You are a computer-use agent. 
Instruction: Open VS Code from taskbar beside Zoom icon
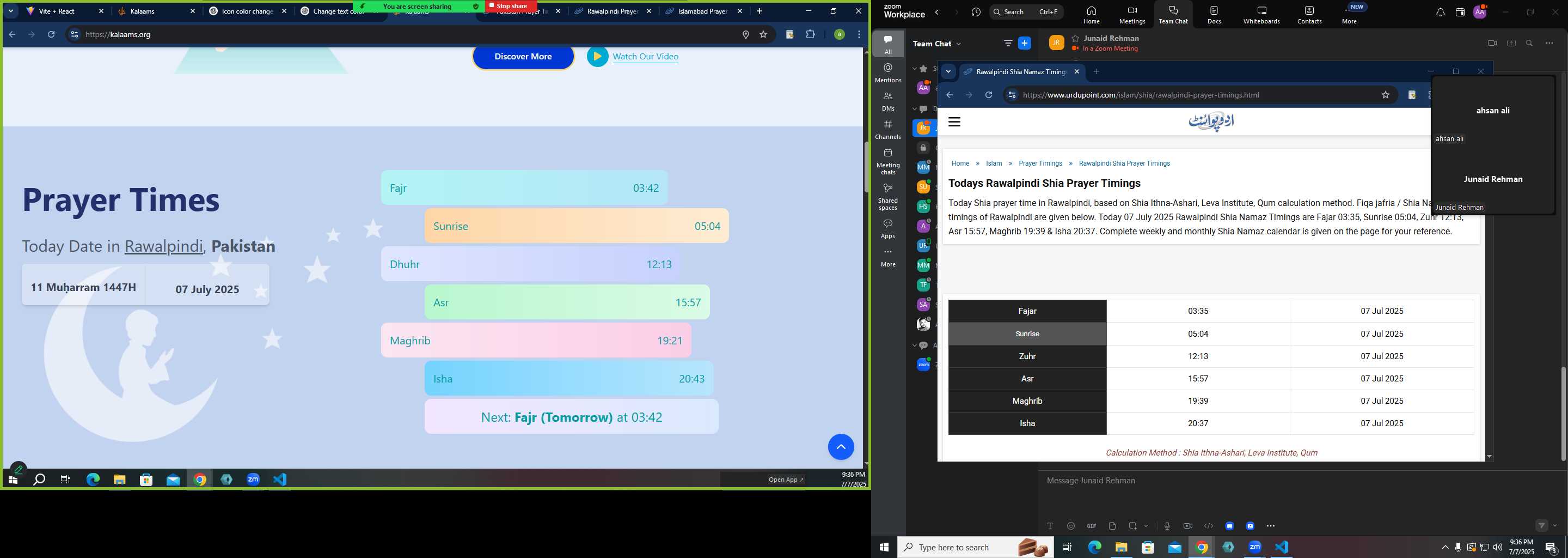coord(1282,547)
